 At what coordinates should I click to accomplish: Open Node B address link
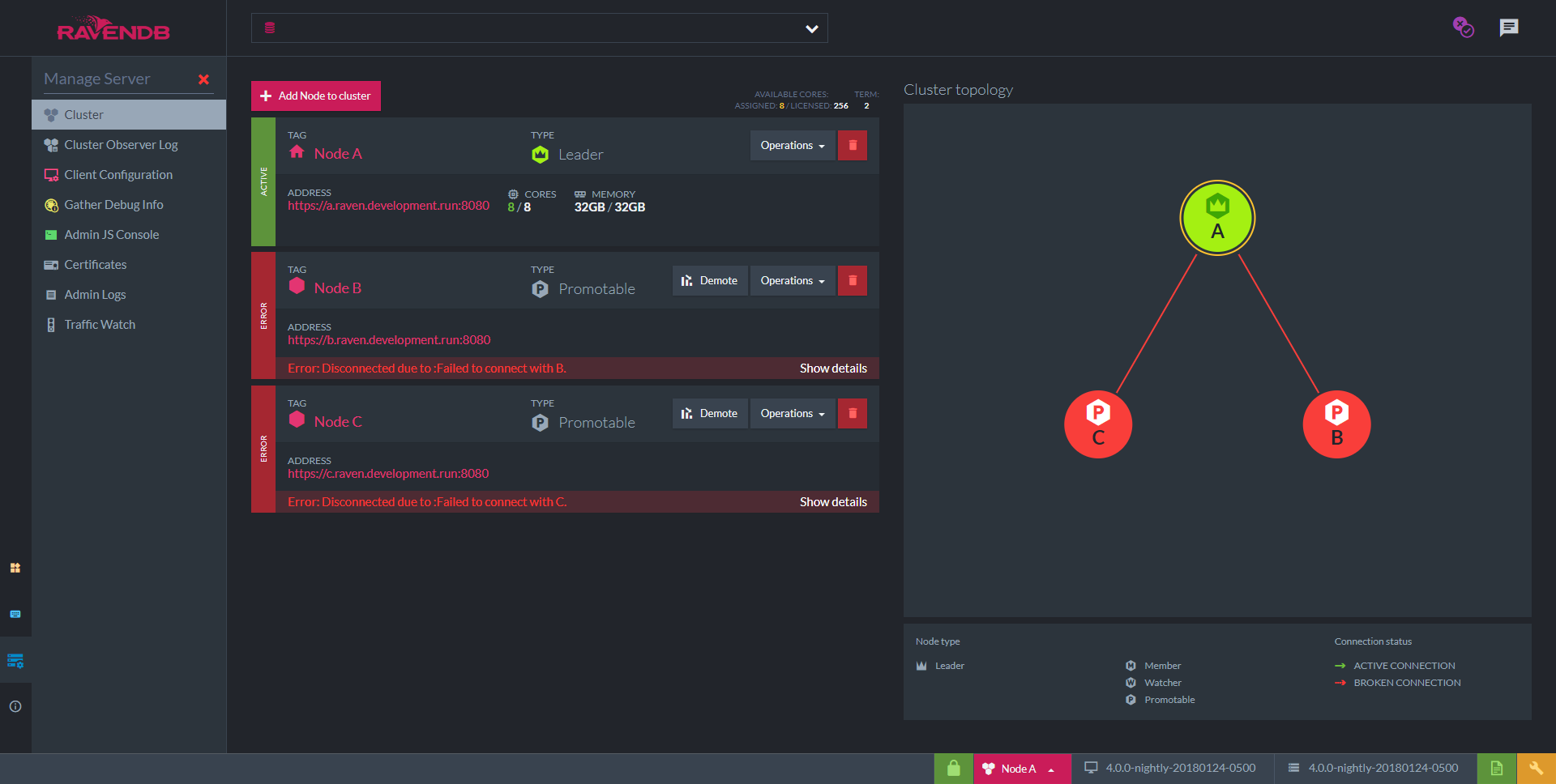389,340
